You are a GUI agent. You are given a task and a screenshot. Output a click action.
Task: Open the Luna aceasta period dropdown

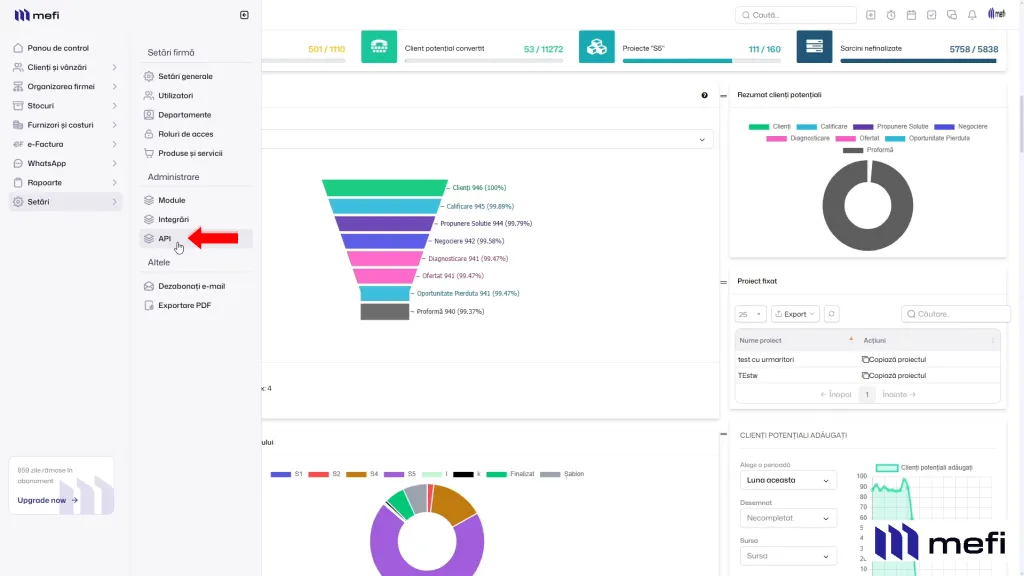(788, 480)
